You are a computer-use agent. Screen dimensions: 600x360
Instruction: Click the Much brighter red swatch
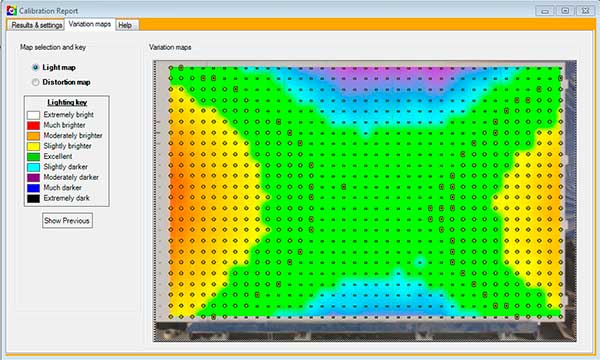[x=33, y=125]
